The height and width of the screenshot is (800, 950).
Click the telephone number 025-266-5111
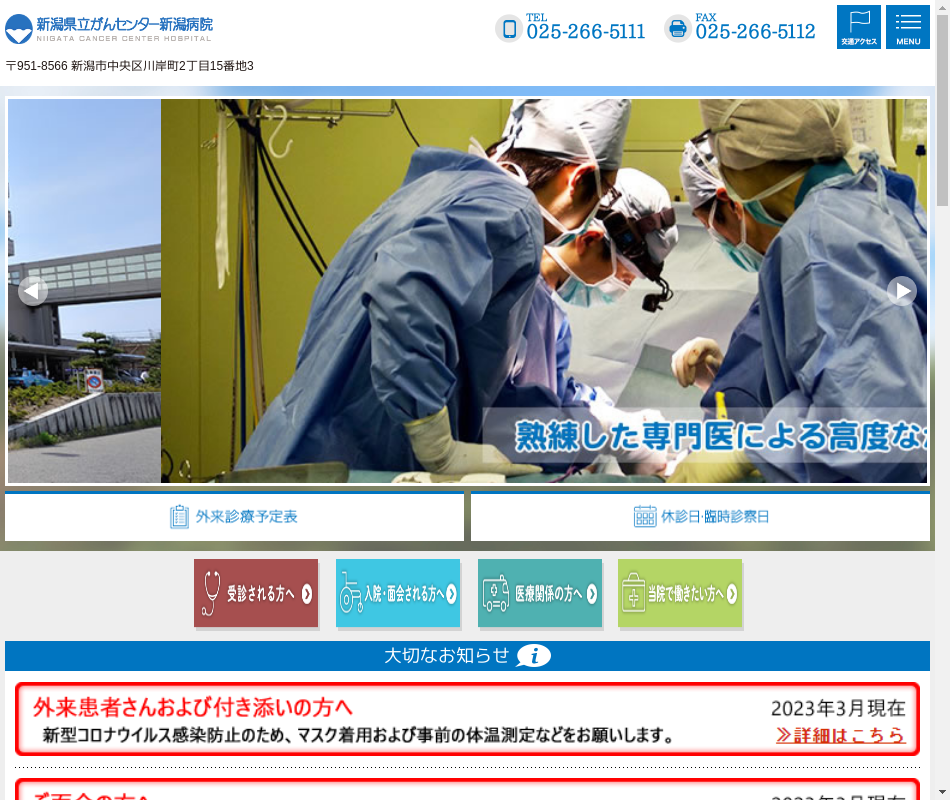tap(585, 32)
